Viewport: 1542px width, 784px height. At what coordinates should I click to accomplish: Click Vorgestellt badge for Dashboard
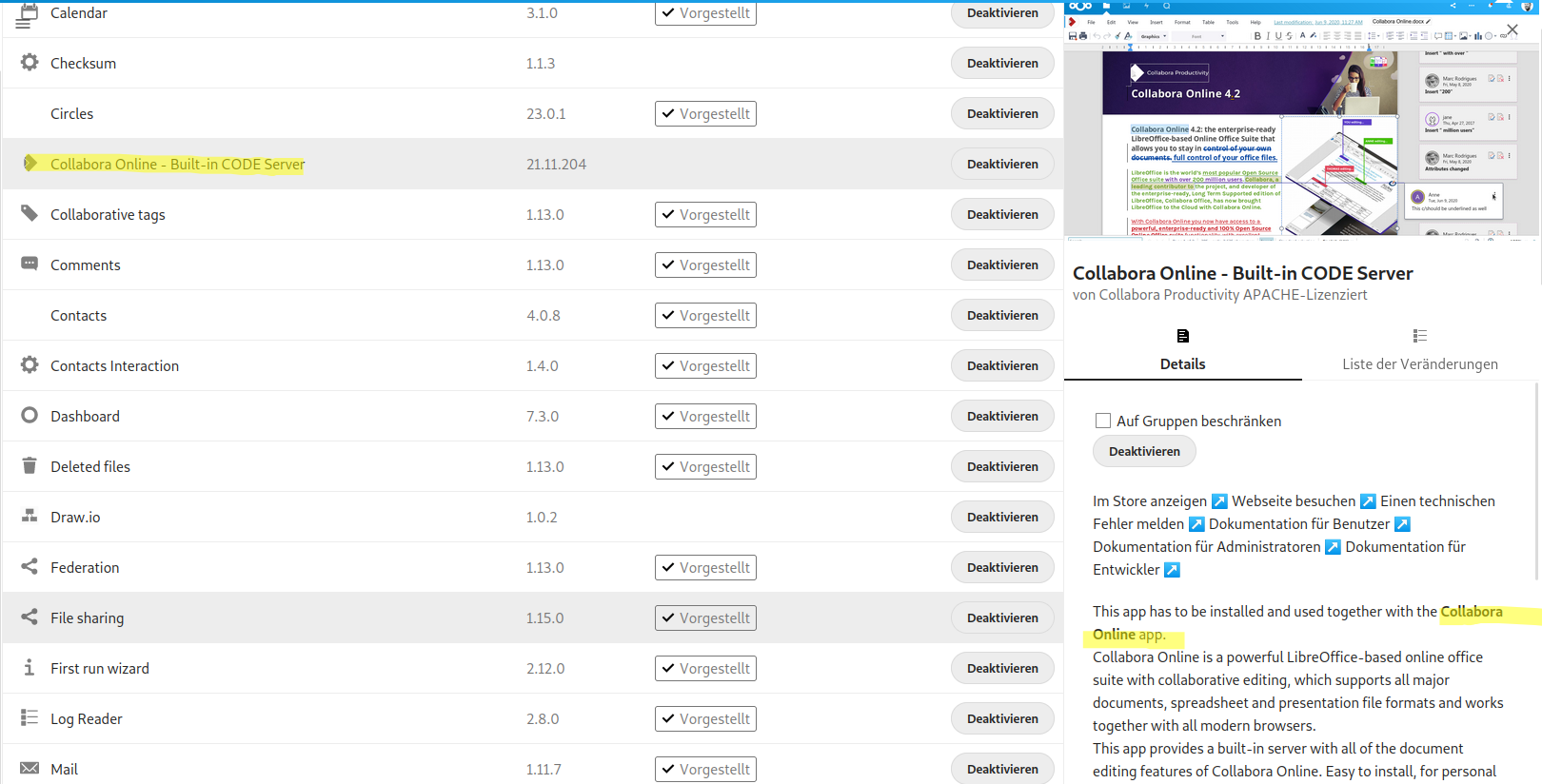point(705,416)
